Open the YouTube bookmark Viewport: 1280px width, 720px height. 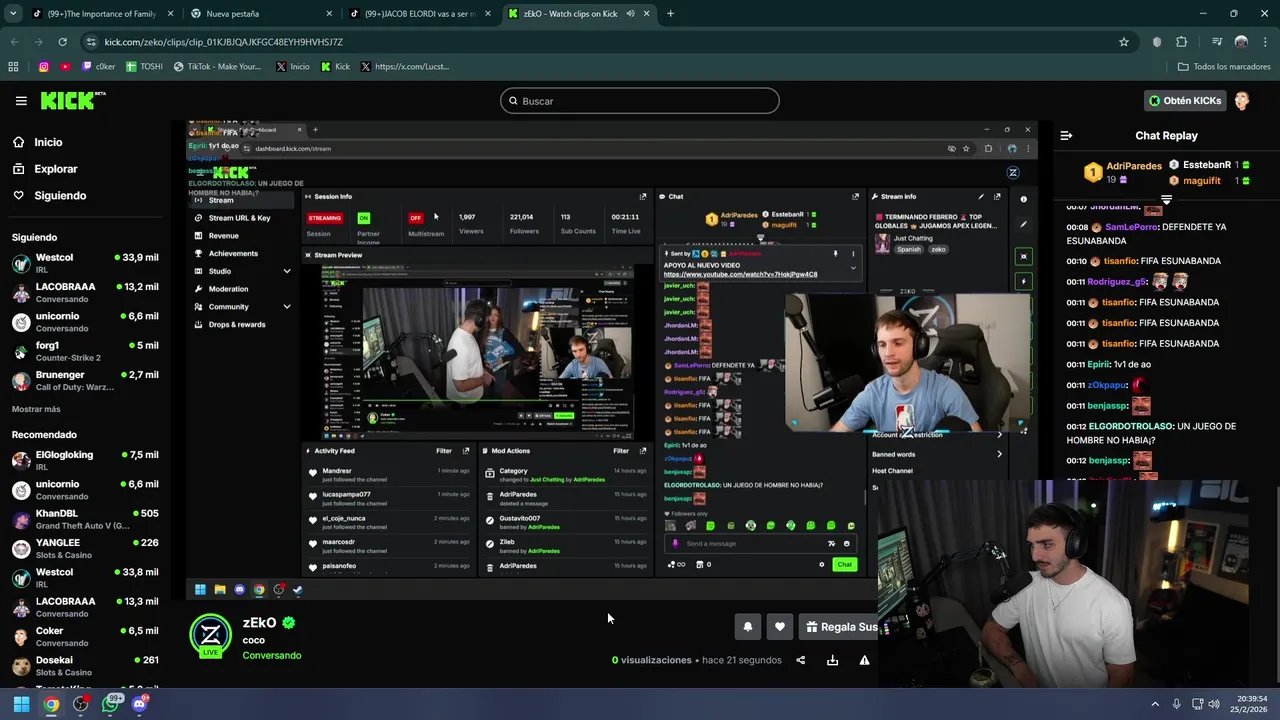click(66, 67)
